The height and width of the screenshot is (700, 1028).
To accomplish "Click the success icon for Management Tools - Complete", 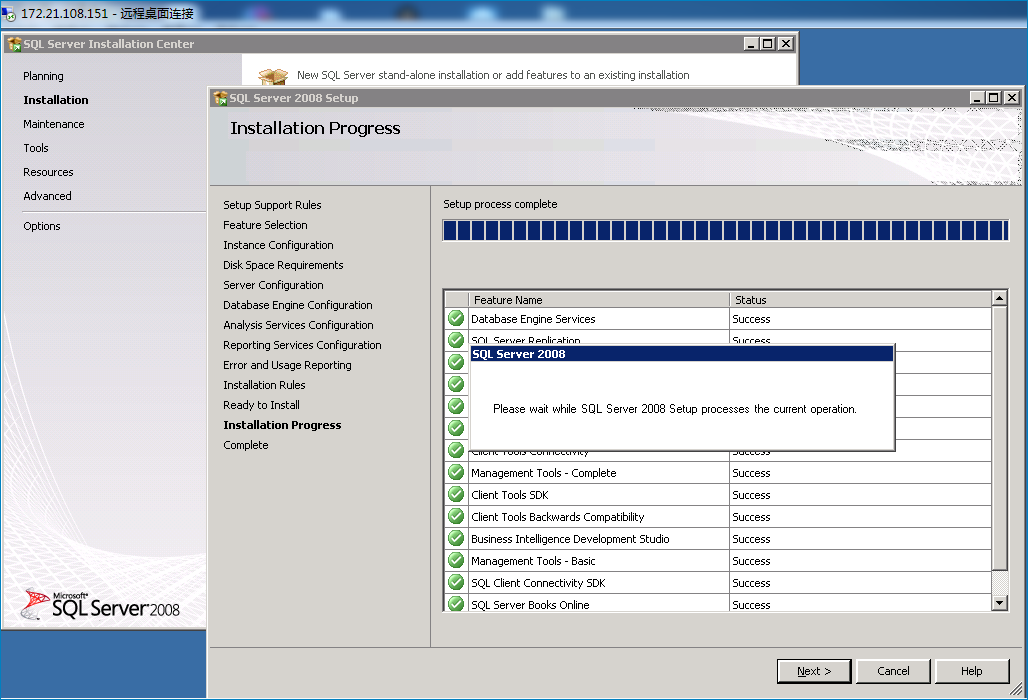I will point(456,472).
